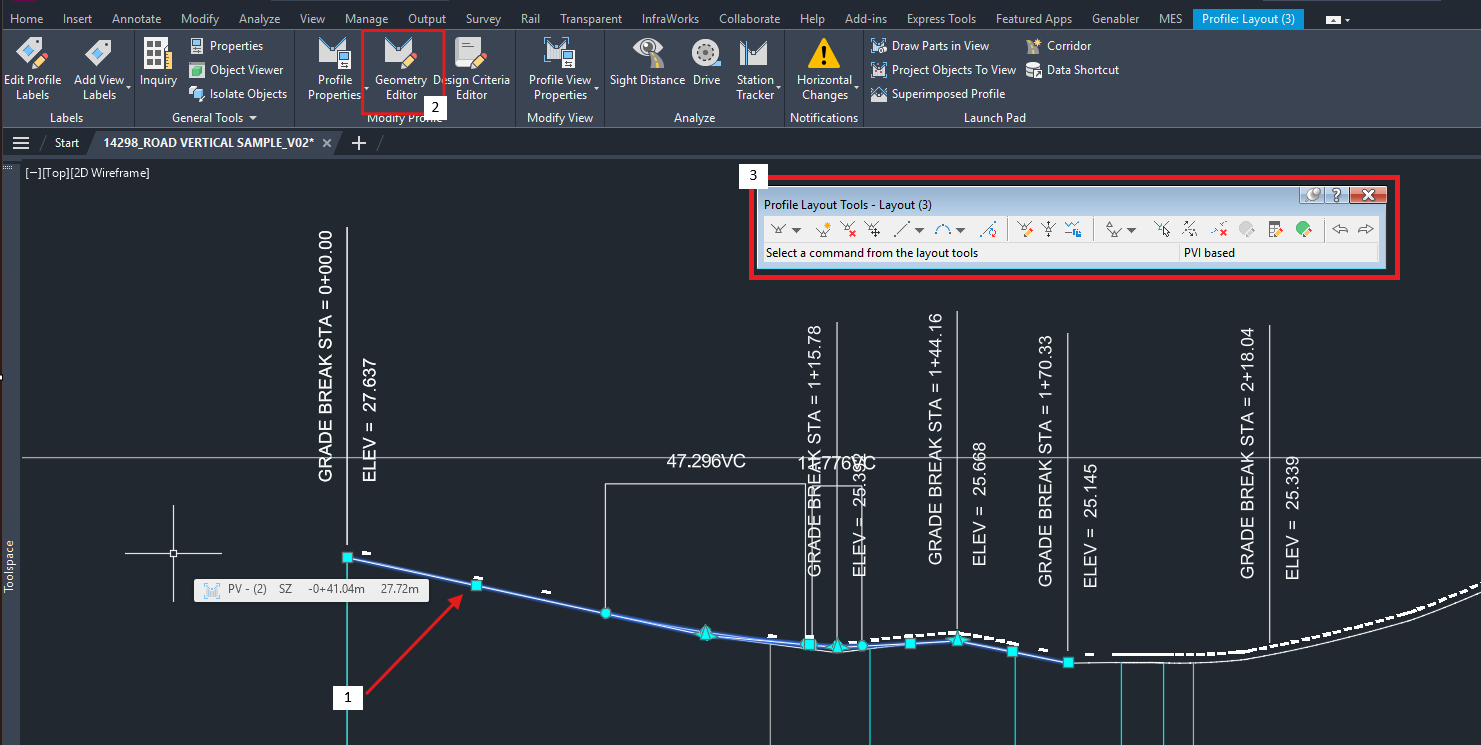Expand the General Tools panel dropdown
1481x745 pixels.
[x=254, y=118]
